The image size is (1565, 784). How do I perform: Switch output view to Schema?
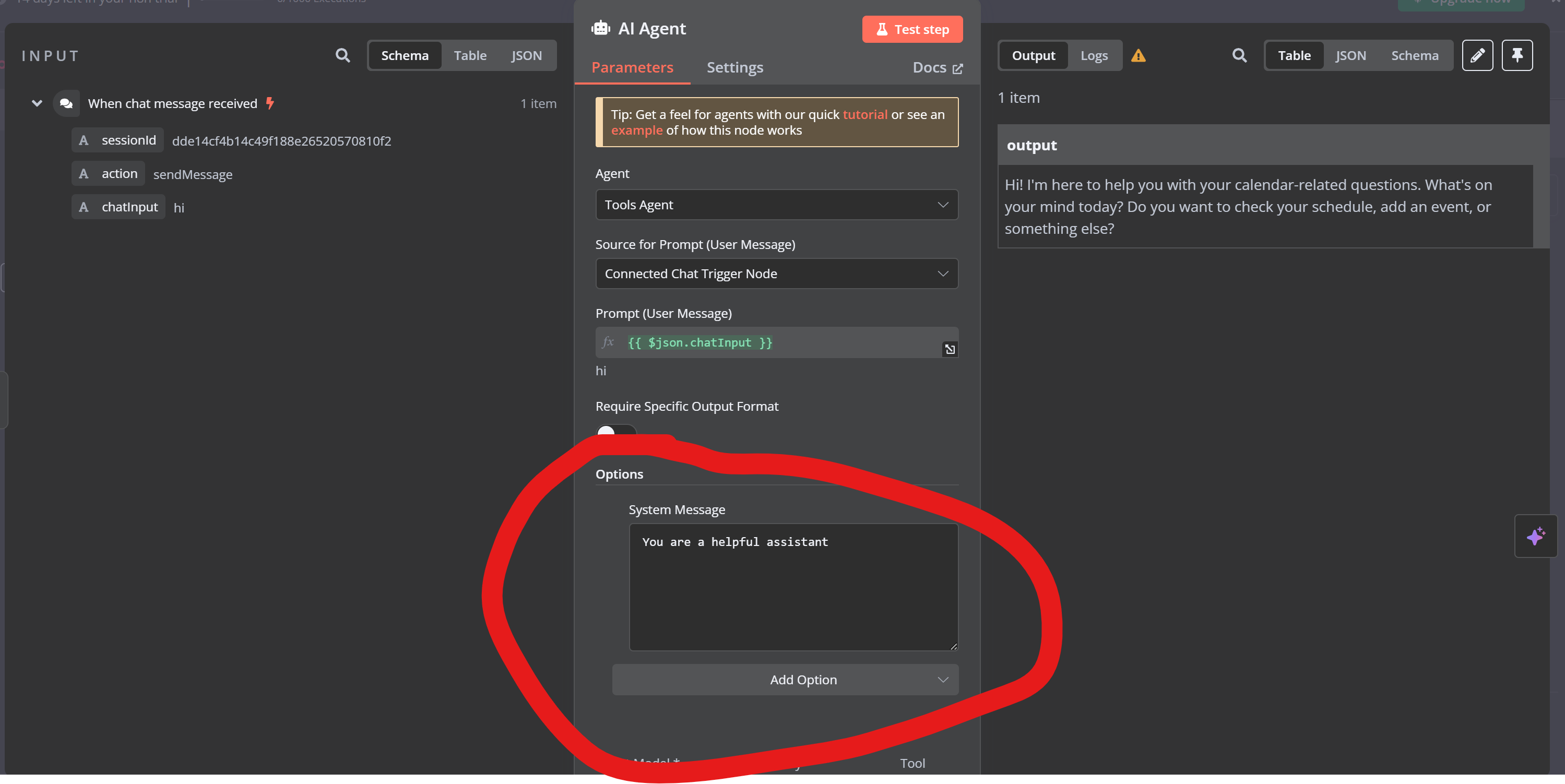coord(1414,55)
